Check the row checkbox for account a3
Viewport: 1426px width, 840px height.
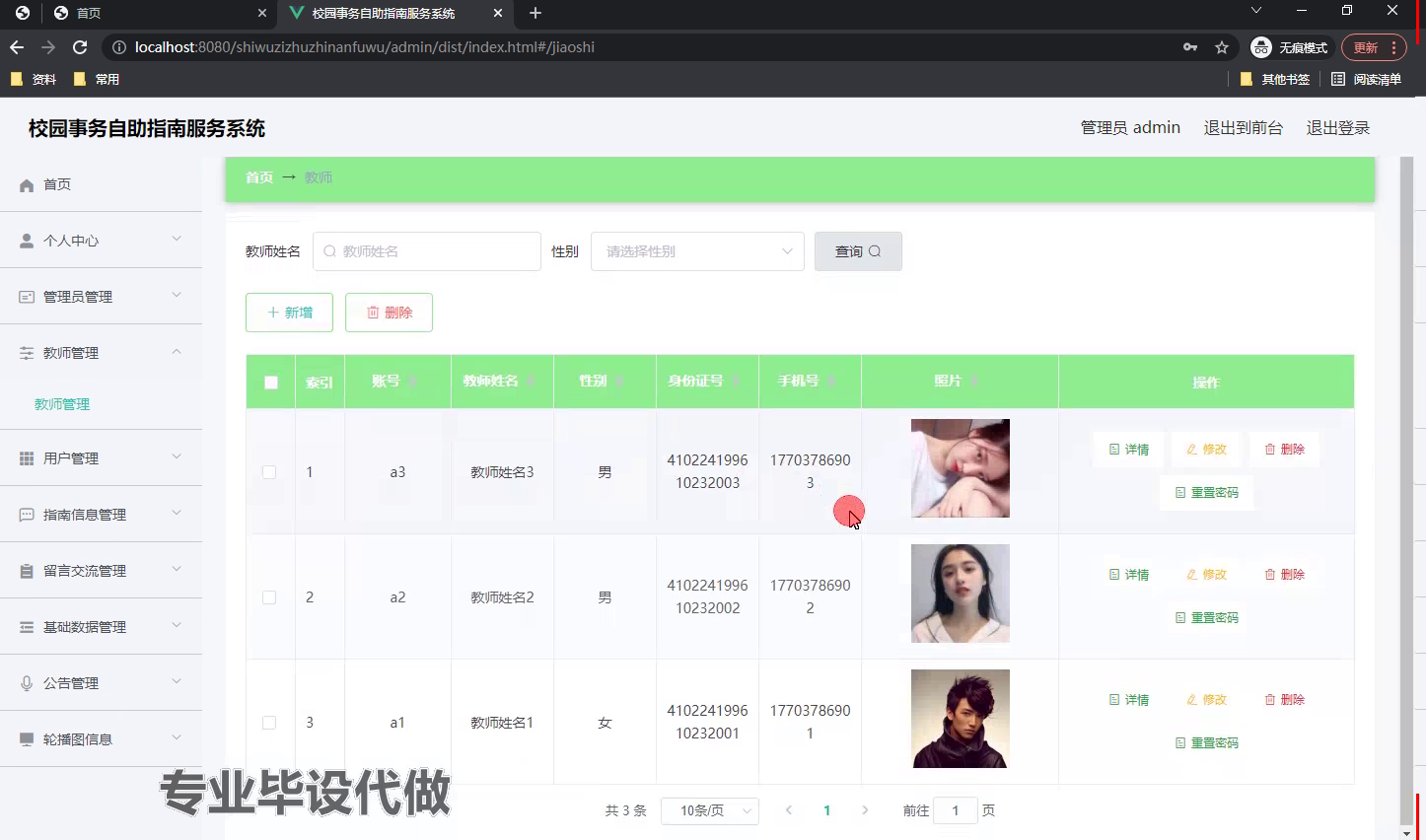pos(269,472)
